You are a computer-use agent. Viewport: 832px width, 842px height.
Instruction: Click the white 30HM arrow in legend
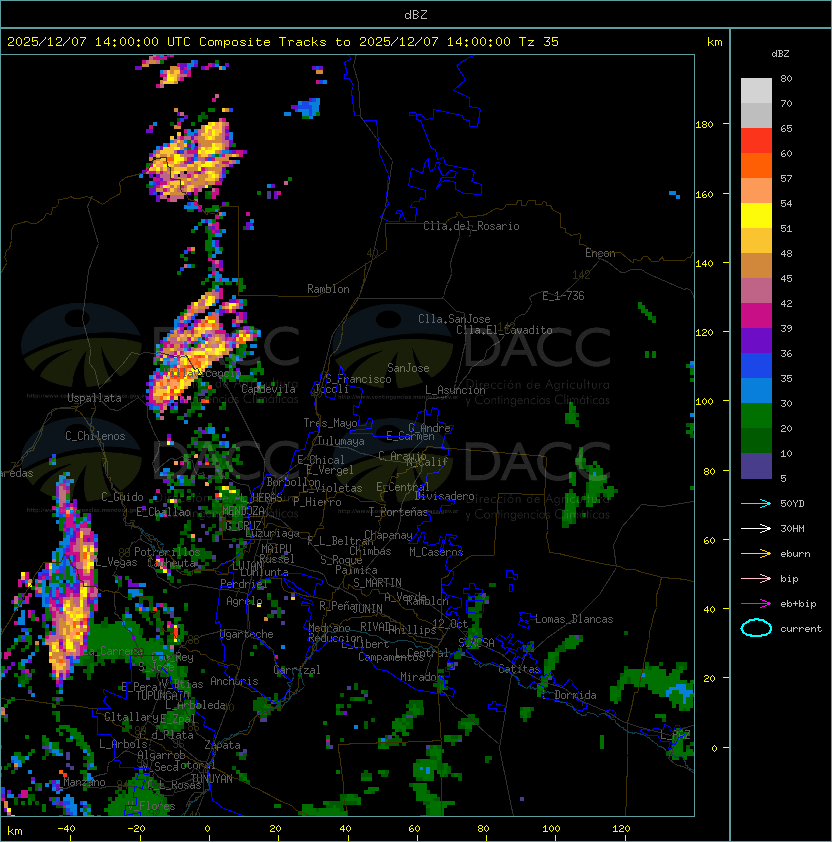pyautogui.click(x=756, y=528)
